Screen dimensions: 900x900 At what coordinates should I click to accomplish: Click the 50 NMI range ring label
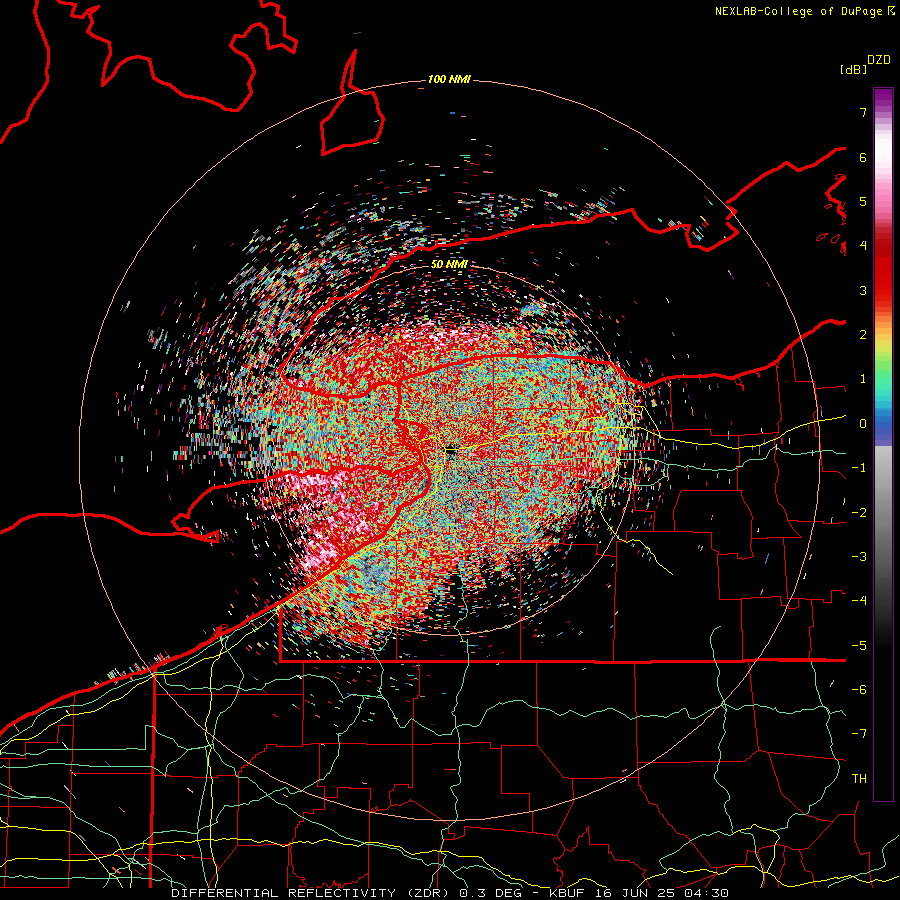click(x=449, y=265)
